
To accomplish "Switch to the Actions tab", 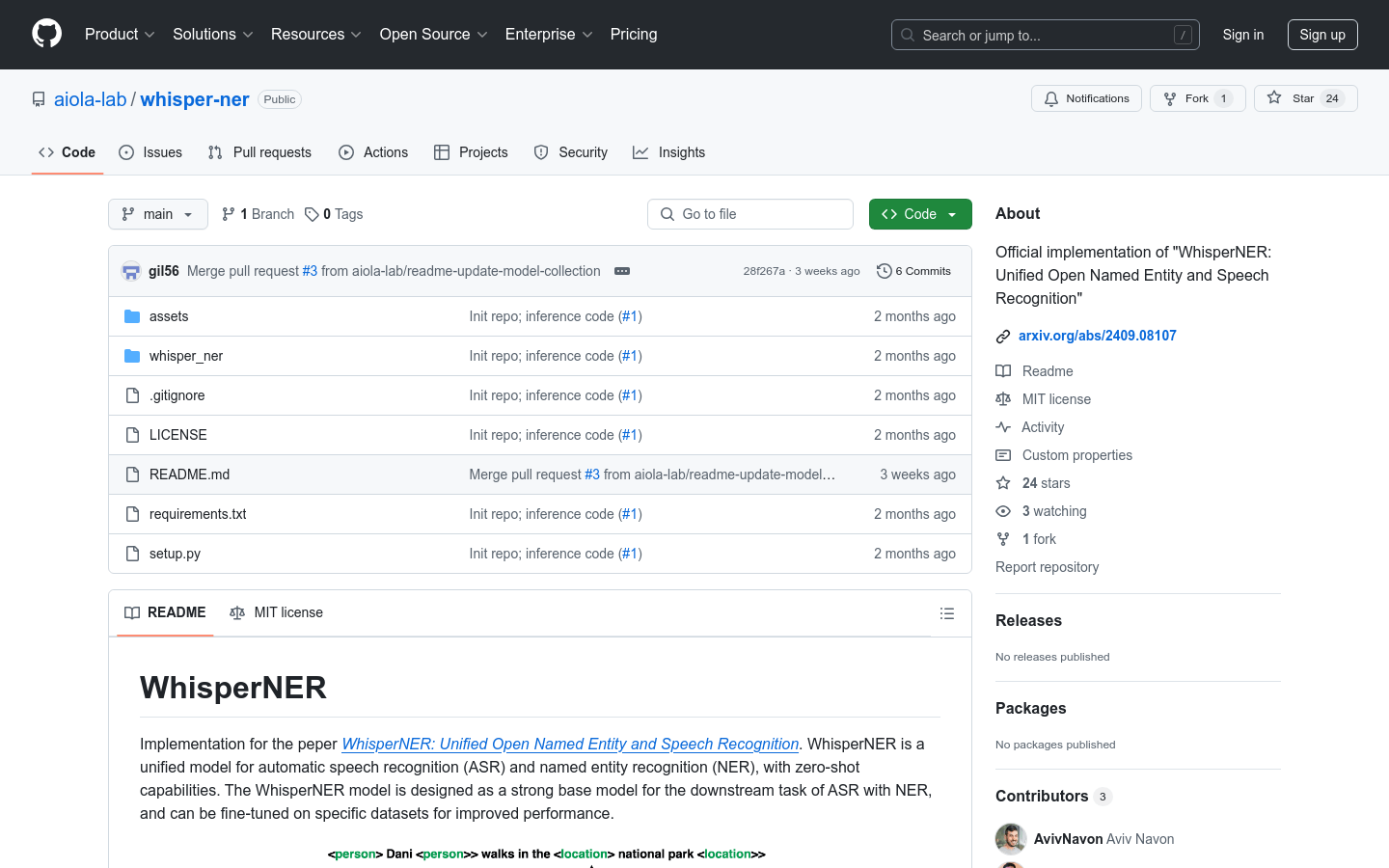I will (373, 152).
